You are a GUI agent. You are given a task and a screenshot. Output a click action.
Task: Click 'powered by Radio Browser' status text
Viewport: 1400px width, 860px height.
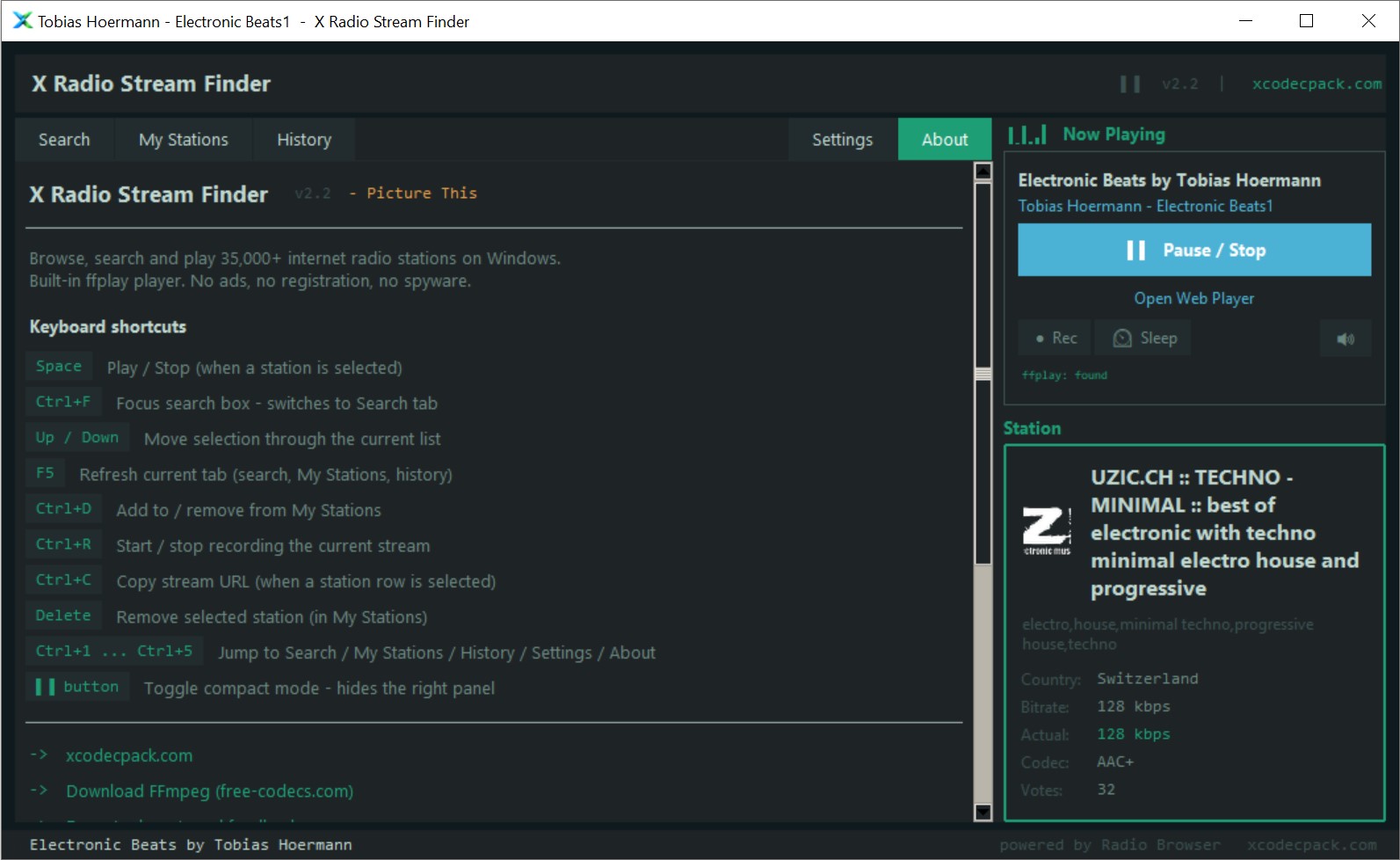(1110, 845)
